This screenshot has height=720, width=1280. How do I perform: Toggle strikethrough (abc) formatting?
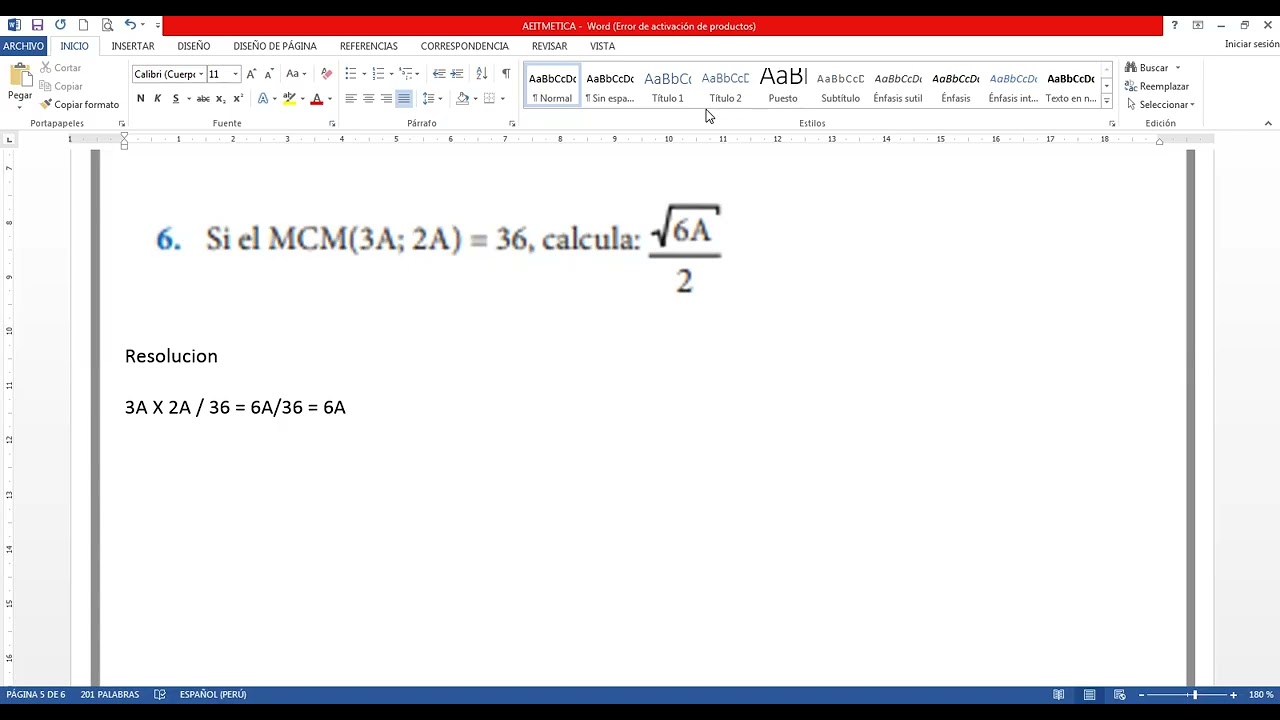(203, 99)
